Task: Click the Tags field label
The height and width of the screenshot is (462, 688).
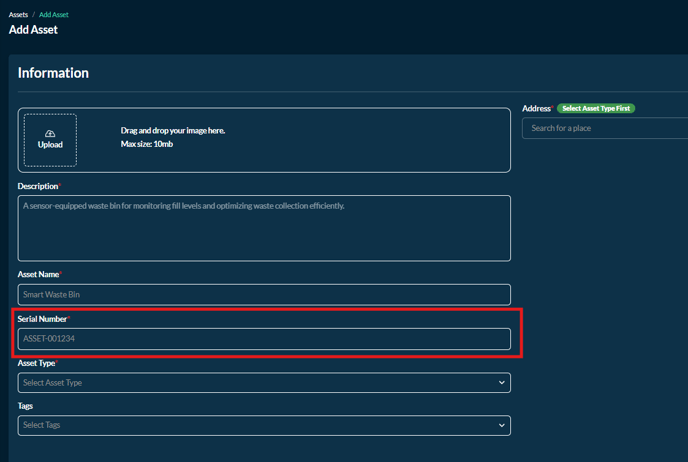Action: [25, 406]
